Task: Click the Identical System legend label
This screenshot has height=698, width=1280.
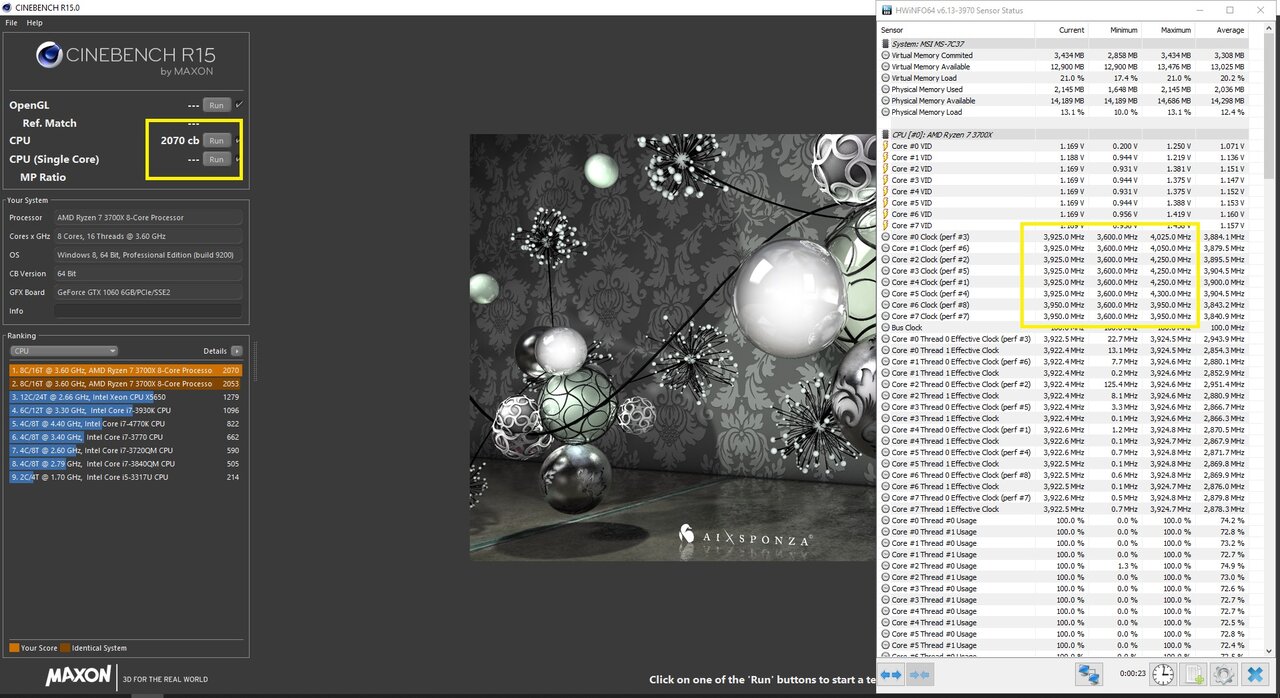Action: [x=99, y=648]
